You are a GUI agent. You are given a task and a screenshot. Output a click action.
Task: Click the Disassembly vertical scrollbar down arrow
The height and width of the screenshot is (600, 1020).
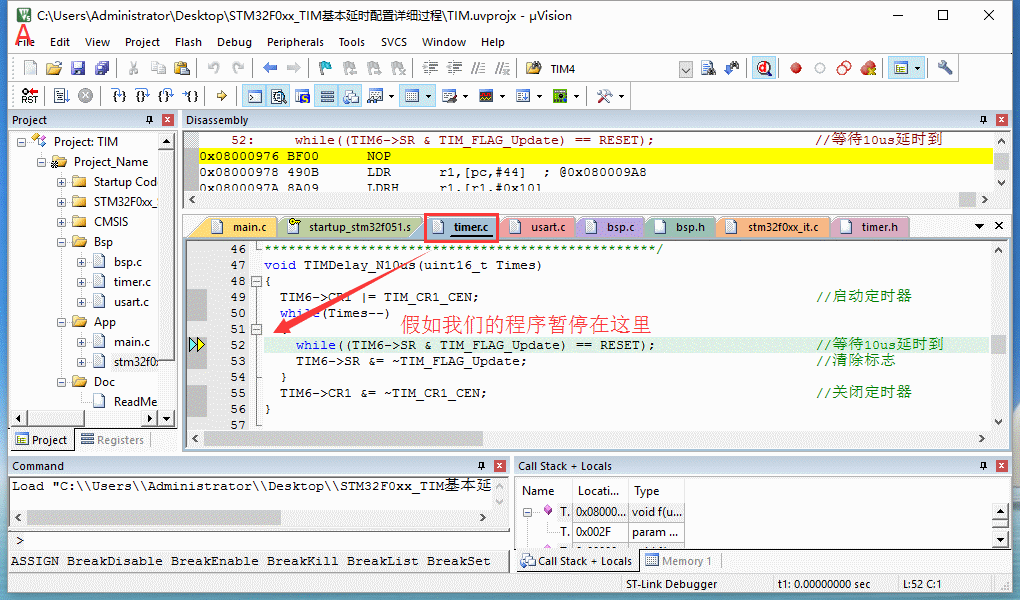(x=1002, y=183)
